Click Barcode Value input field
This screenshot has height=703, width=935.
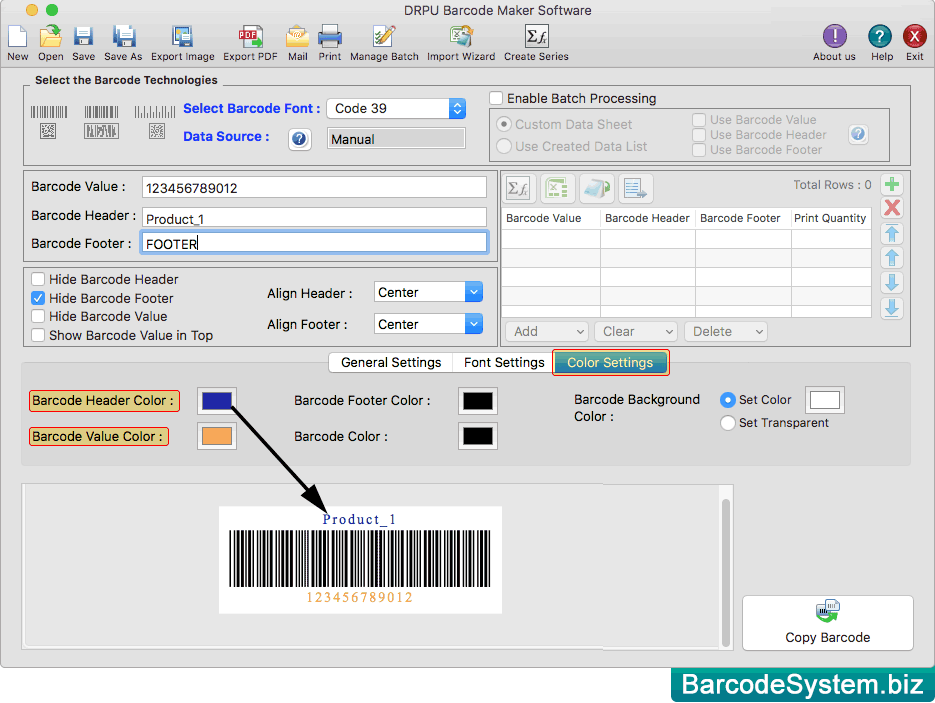pos(314,187)
